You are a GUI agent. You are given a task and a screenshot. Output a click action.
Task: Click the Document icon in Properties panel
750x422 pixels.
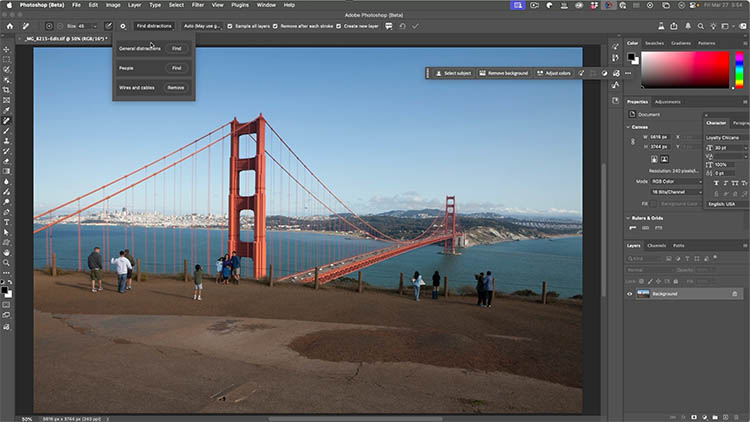pyautogui.click(x=632, y=114)
